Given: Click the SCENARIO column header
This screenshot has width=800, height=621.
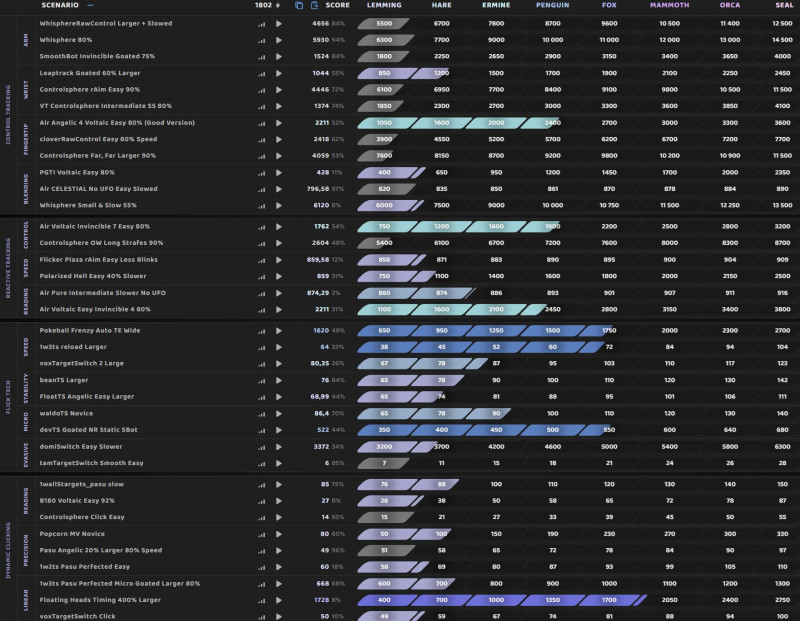Looking at the screenshot, I should tap(60, 5).
